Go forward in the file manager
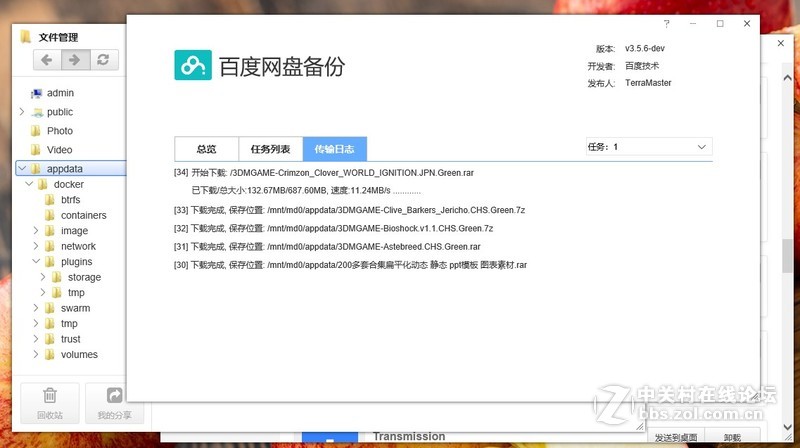Image resolution: width=800 pixels, height=448 pixels. click(x=76, y=60)
